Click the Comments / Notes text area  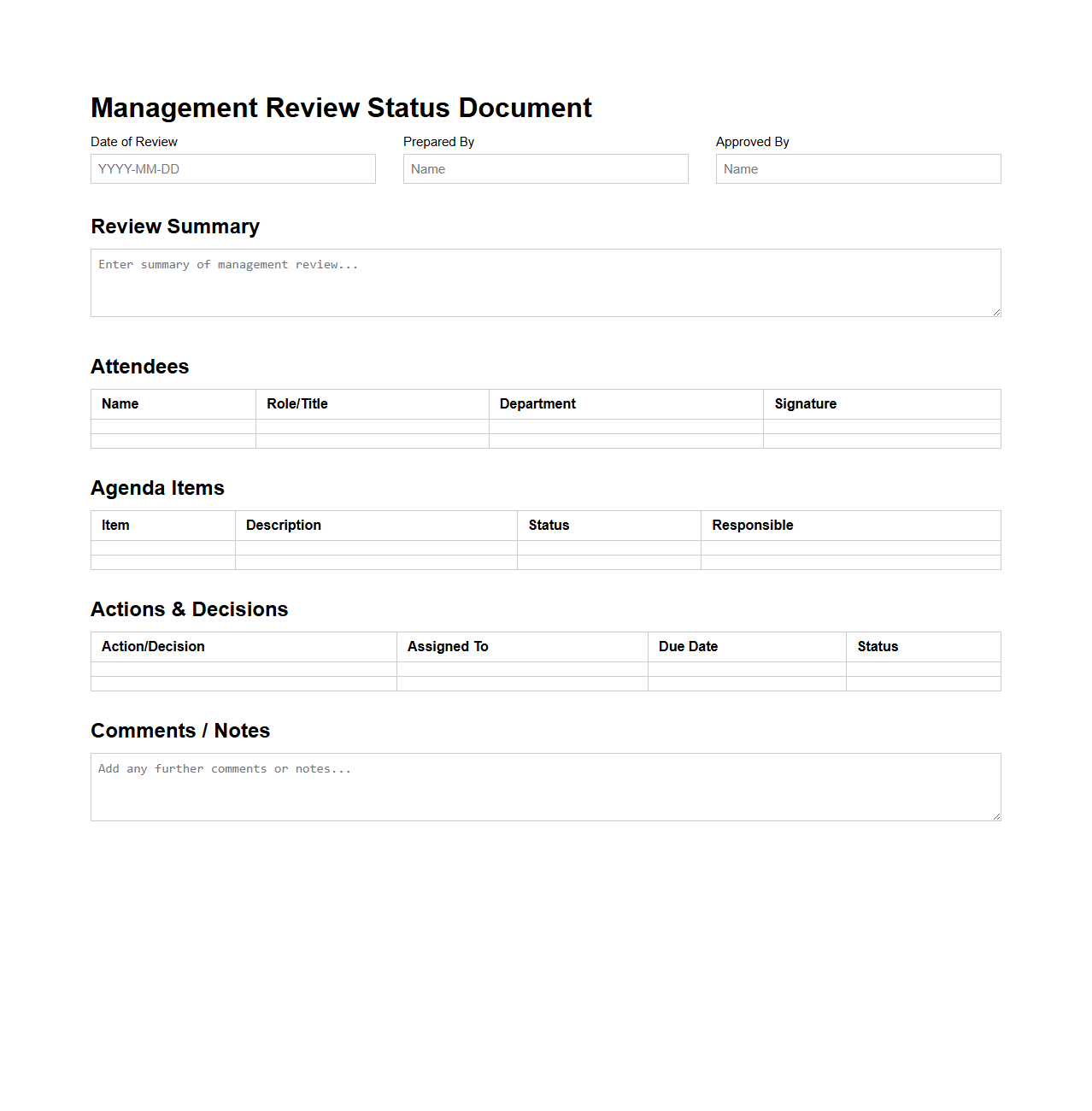tap(545, 785)
